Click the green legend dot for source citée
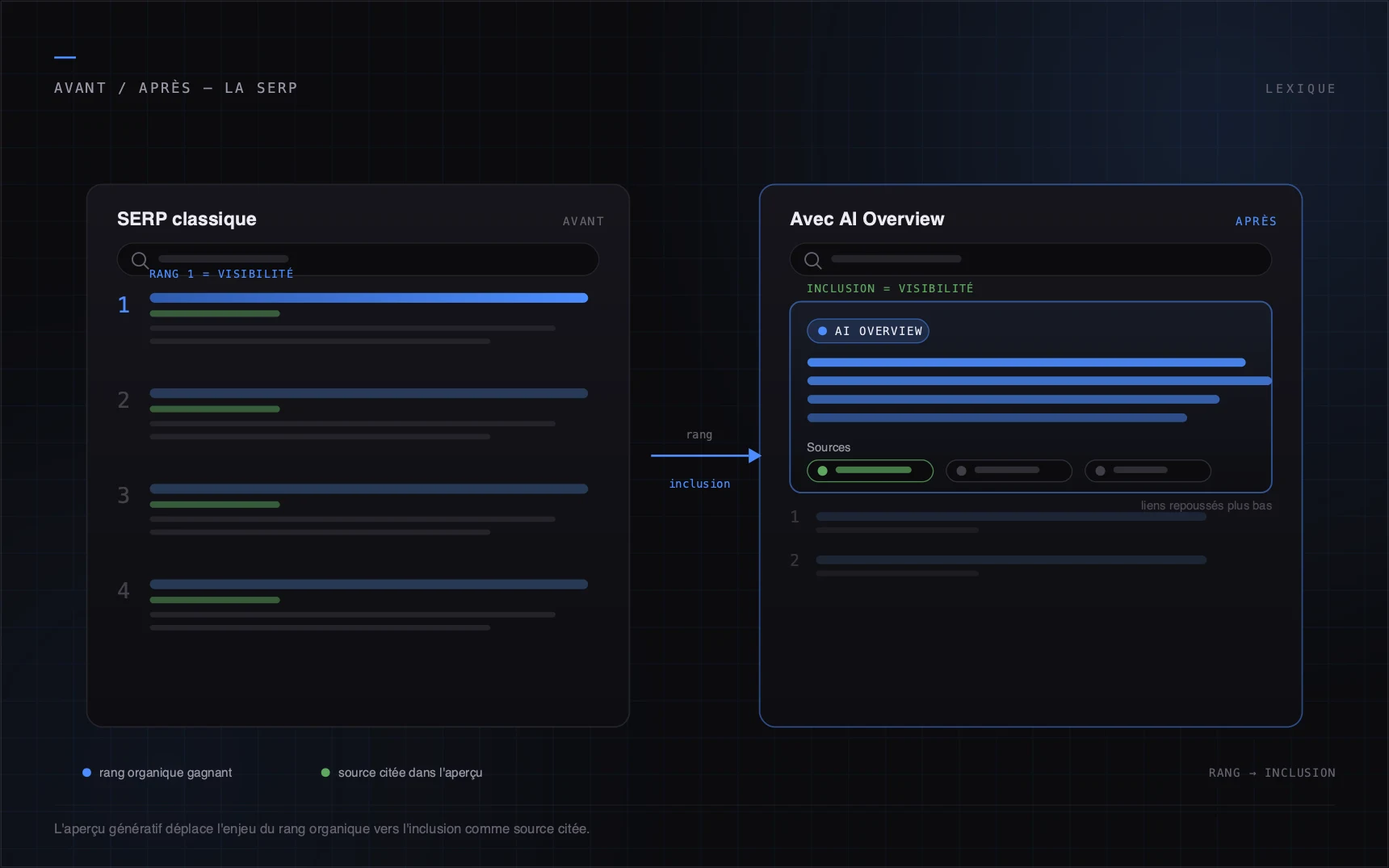Image resolution: width=1389 pixels, height=868 pixels. click(325, 773)
